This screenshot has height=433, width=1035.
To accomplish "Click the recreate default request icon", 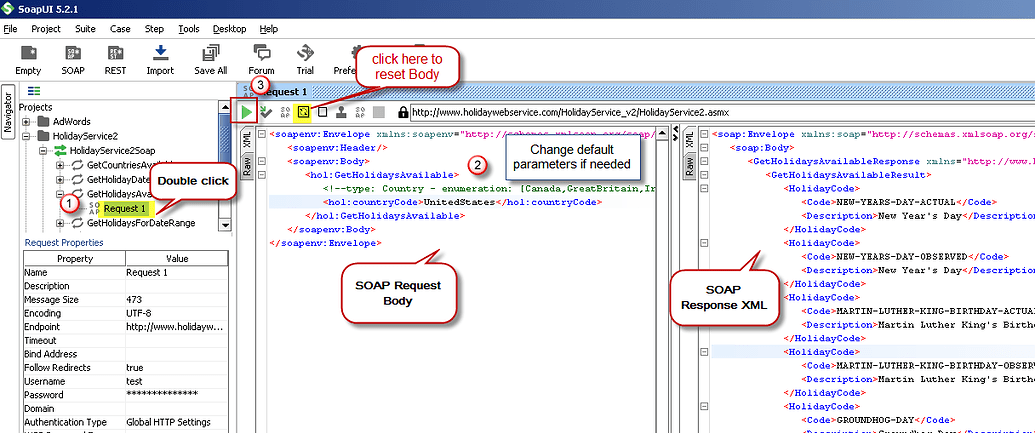I will coord(303,112).
